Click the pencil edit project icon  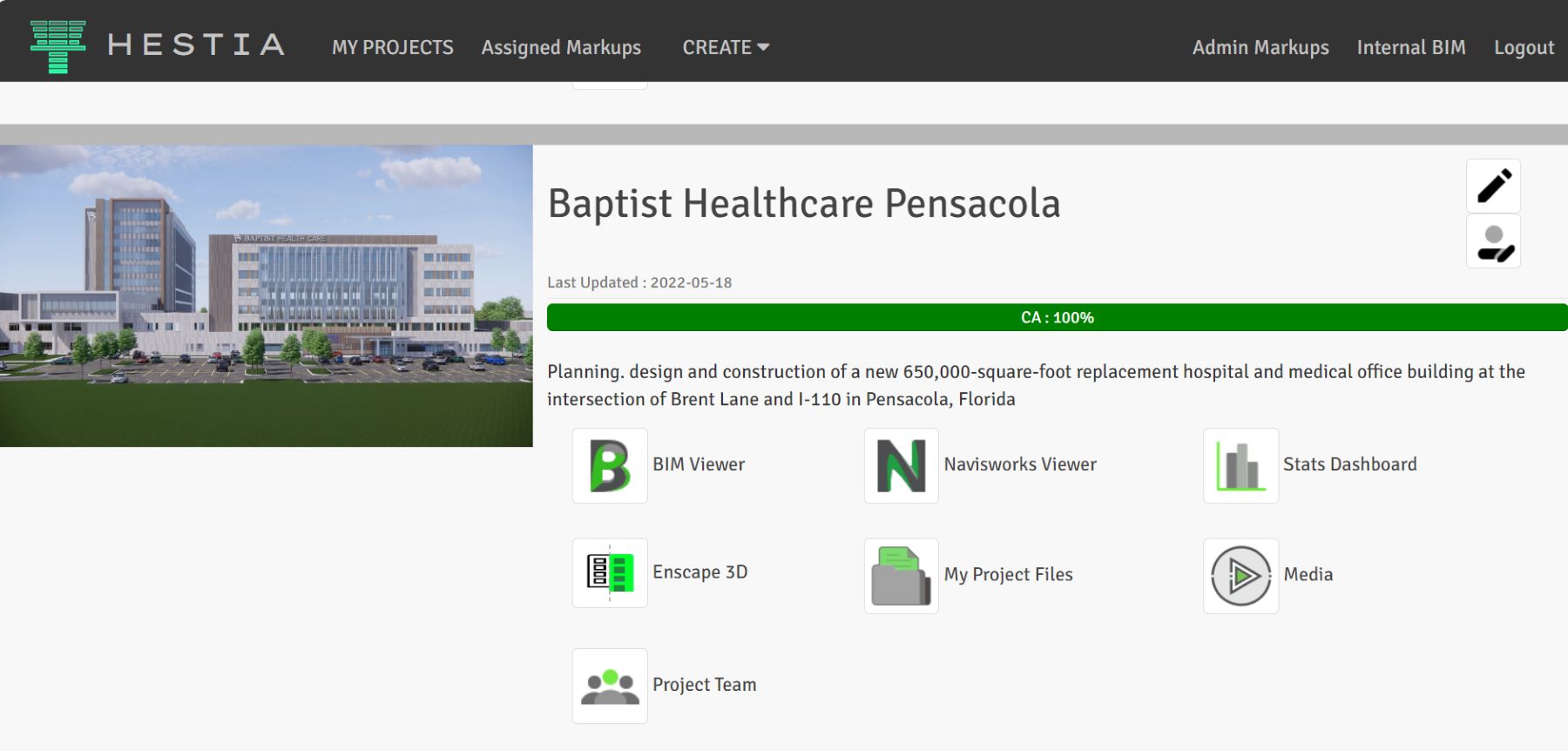tap(1493, 186)
